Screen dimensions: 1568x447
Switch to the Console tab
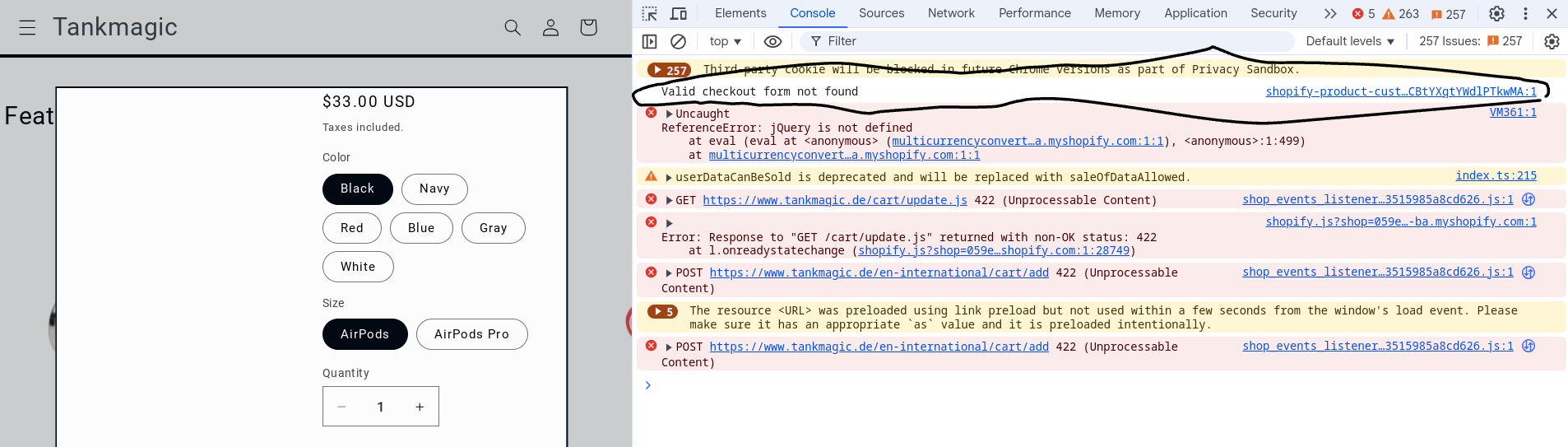[813, 13]
